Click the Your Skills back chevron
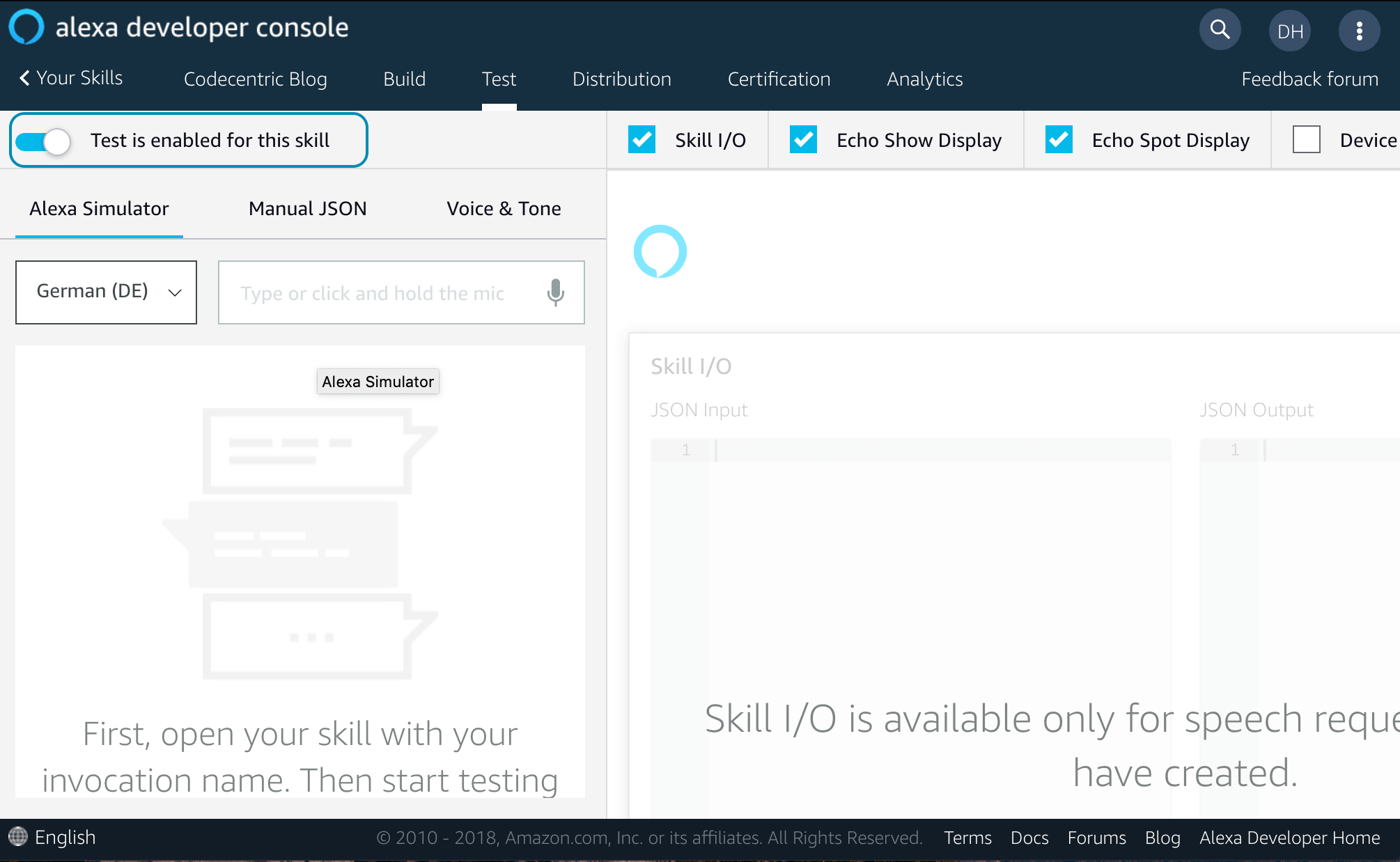This screenshot has width=1400, height=862. (25, 78)
